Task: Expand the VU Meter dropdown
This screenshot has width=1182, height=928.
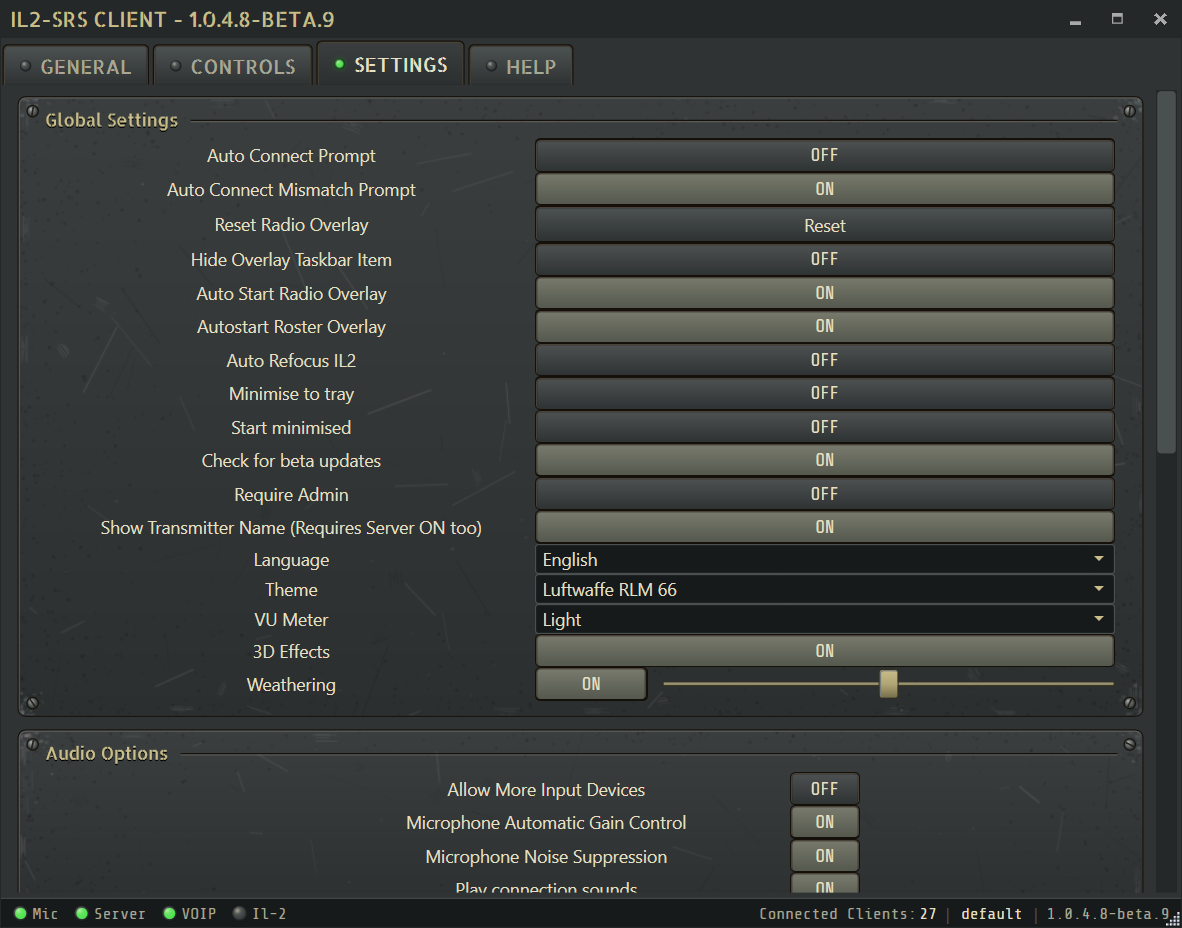Action: tap(825, 620)
